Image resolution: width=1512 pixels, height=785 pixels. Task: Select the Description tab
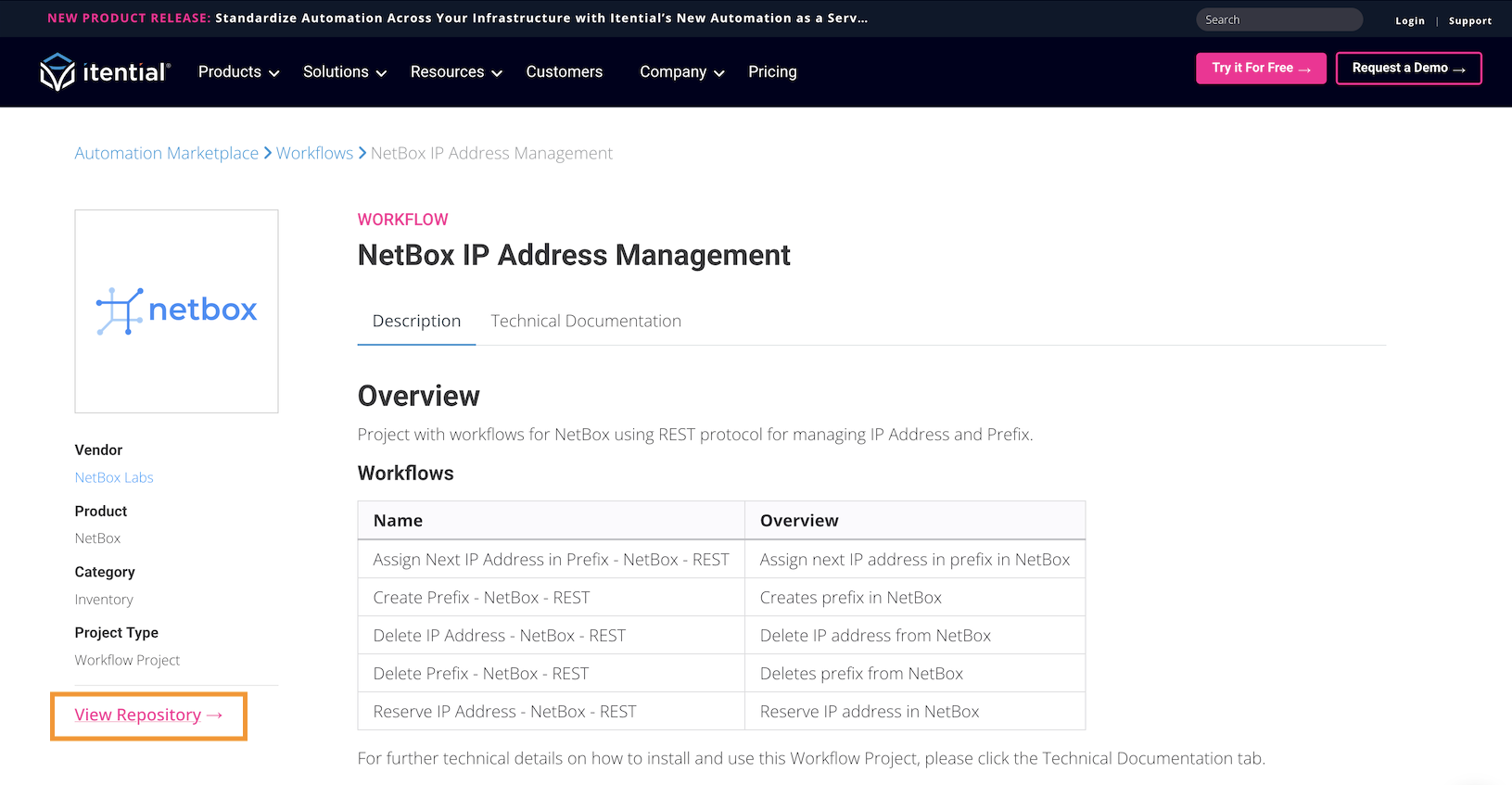tap(416, 322)
